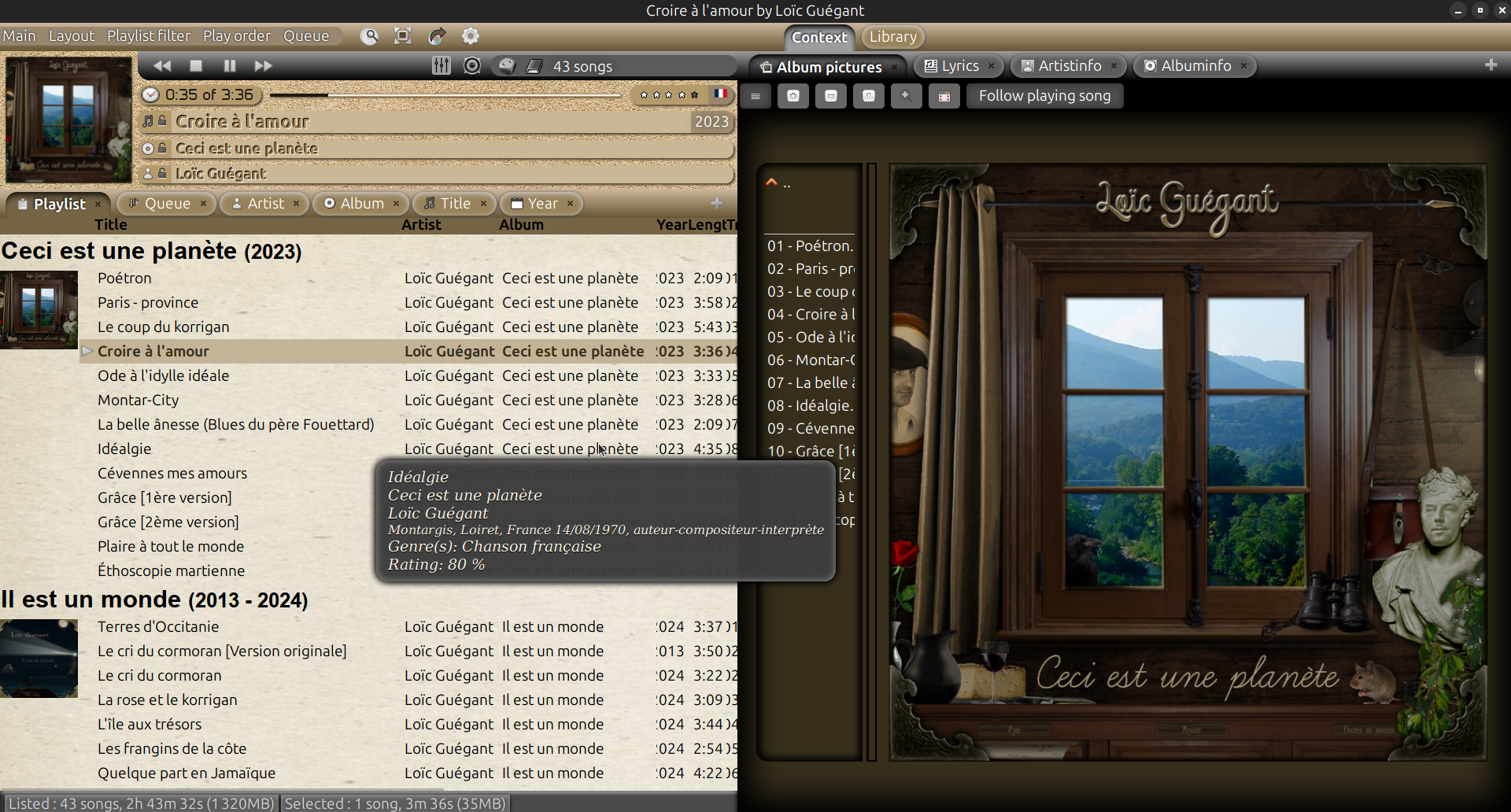Skip to the next track
This screenshot has width=1511, height=812.
264,66
